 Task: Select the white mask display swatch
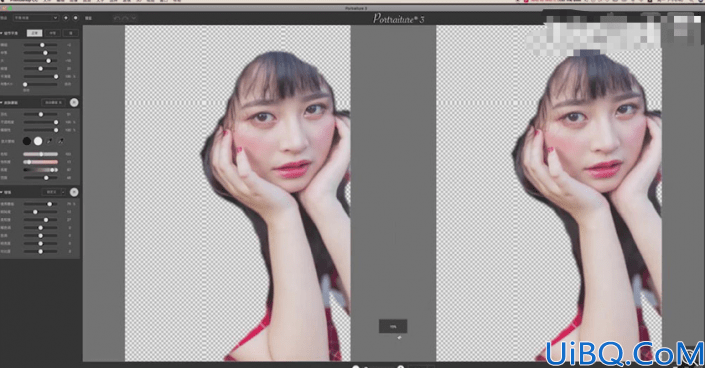38,141
